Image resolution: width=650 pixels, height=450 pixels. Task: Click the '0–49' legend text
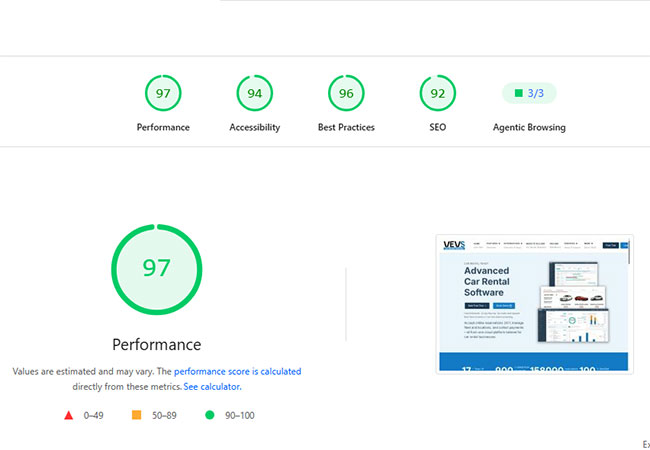[x=94, y=415]
